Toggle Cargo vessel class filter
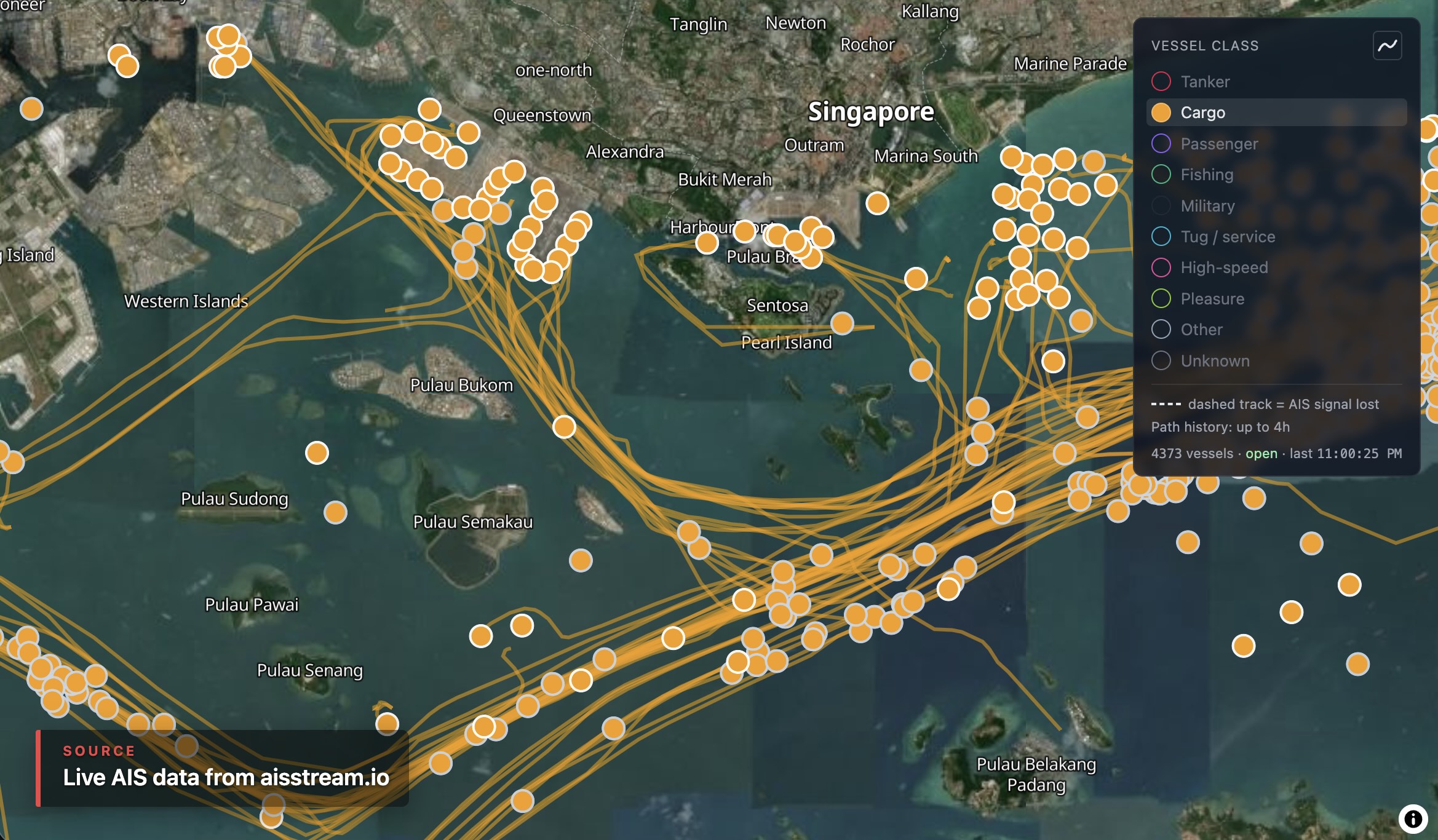Screen dimensions: 1438x840 (1276, 113)
